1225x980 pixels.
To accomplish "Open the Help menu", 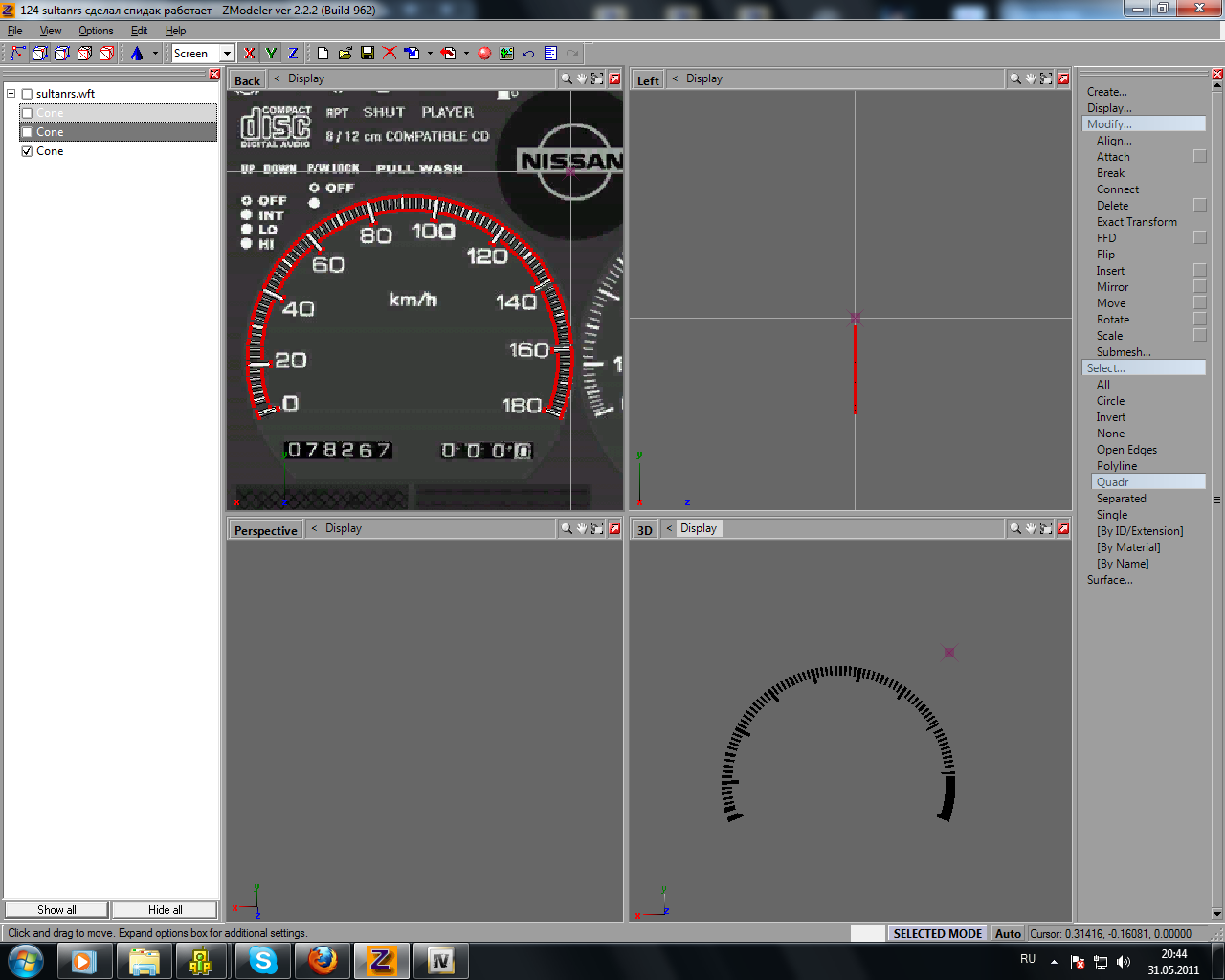I will pos(175,31).
